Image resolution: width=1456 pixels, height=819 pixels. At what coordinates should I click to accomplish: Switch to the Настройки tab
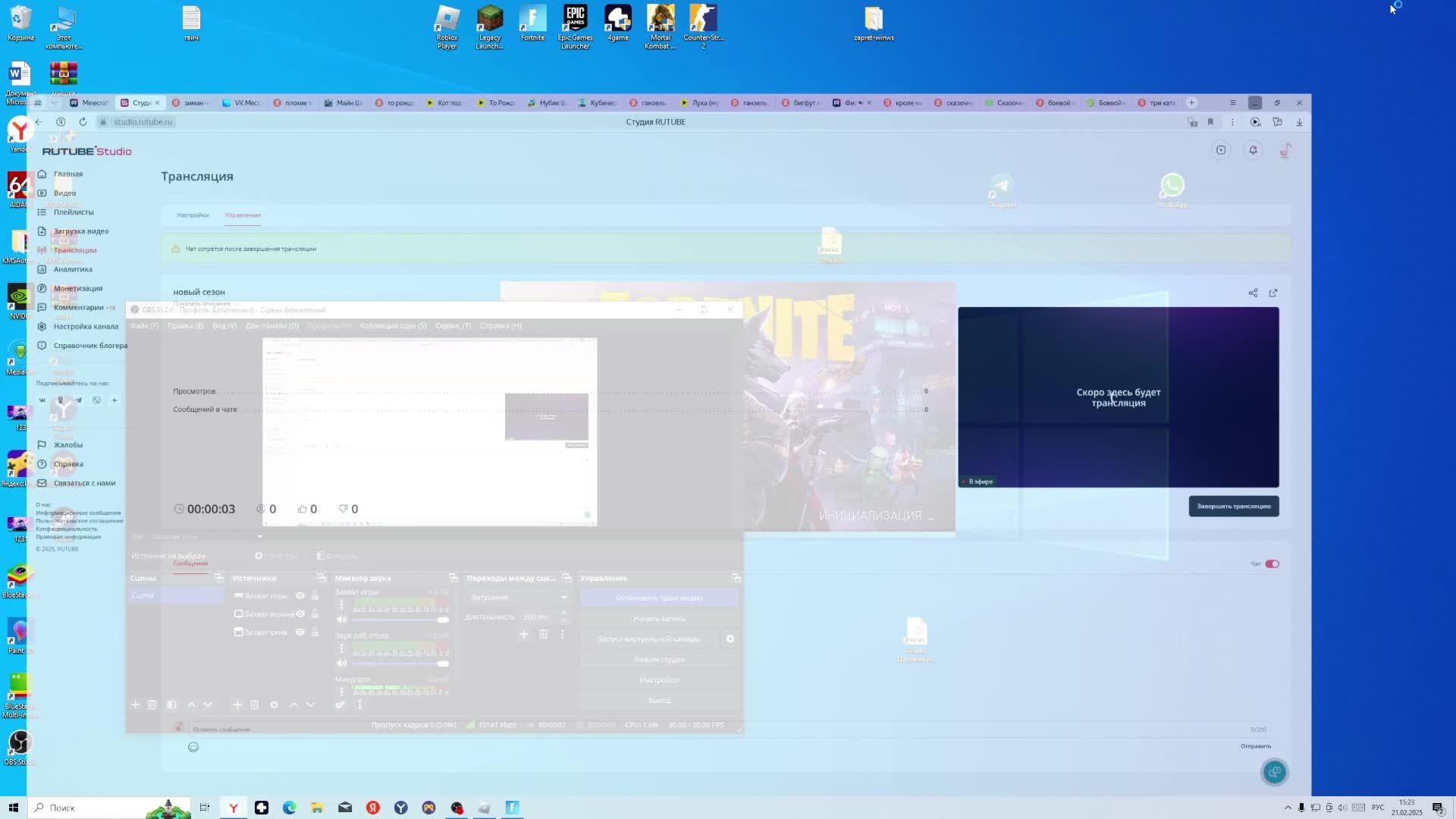point(193,215)
